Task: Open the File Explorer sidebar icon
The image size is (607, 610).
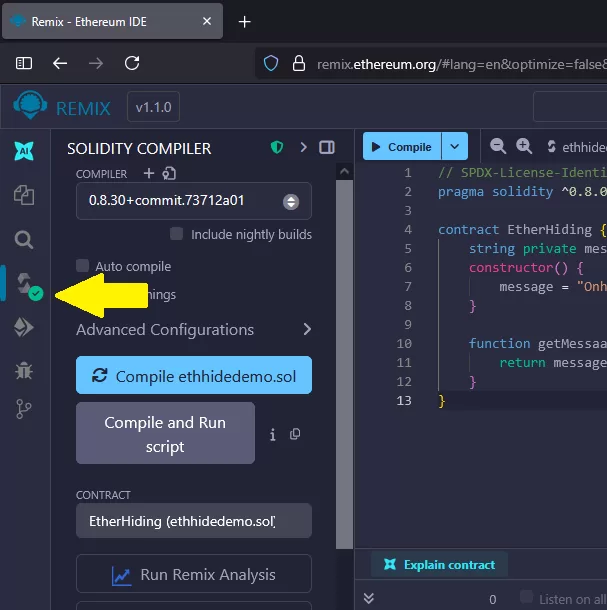Action: pyautogui.click(x=24, y=195)
